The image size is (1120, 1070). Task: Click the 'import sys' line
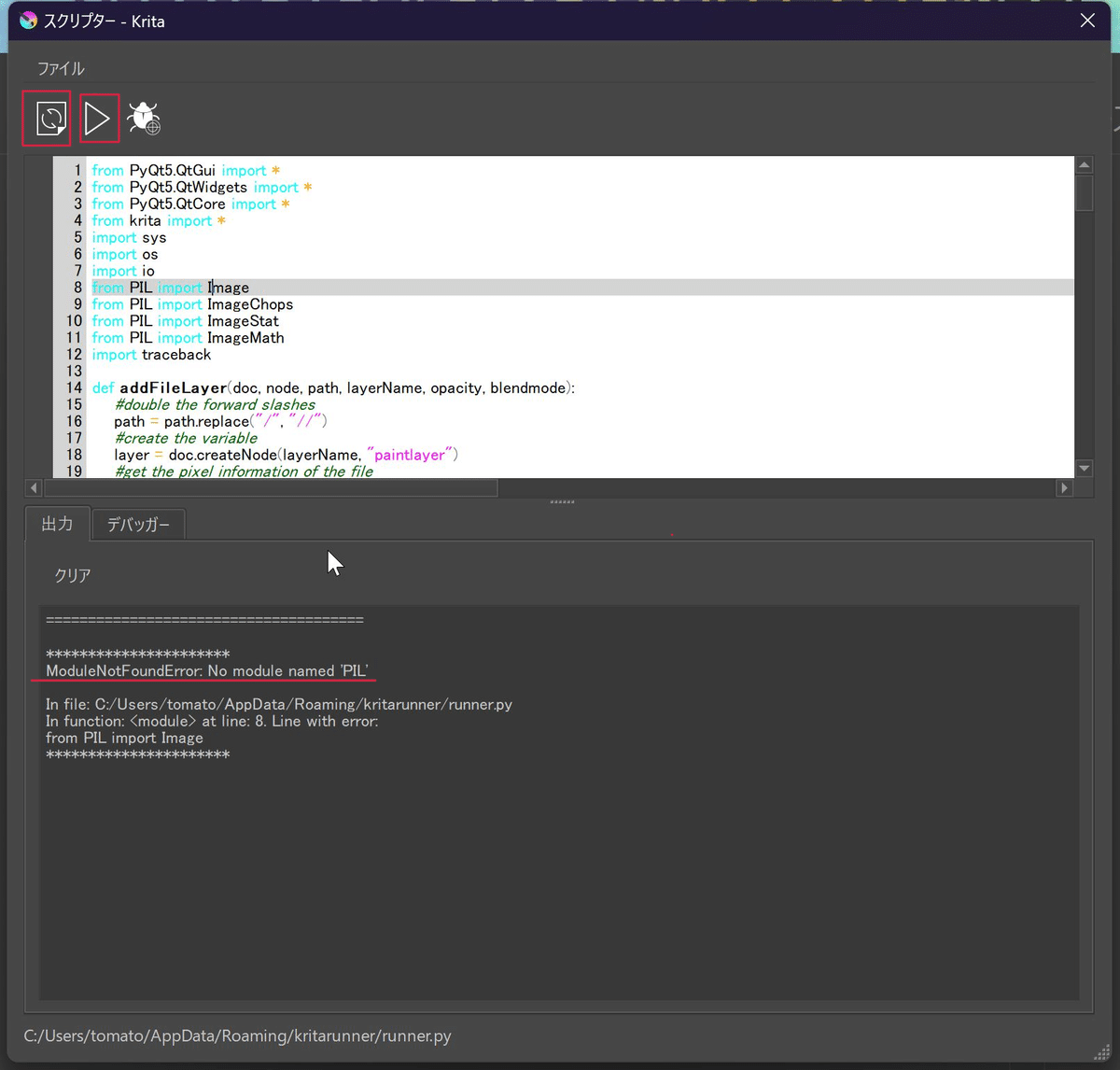point(129,238)
